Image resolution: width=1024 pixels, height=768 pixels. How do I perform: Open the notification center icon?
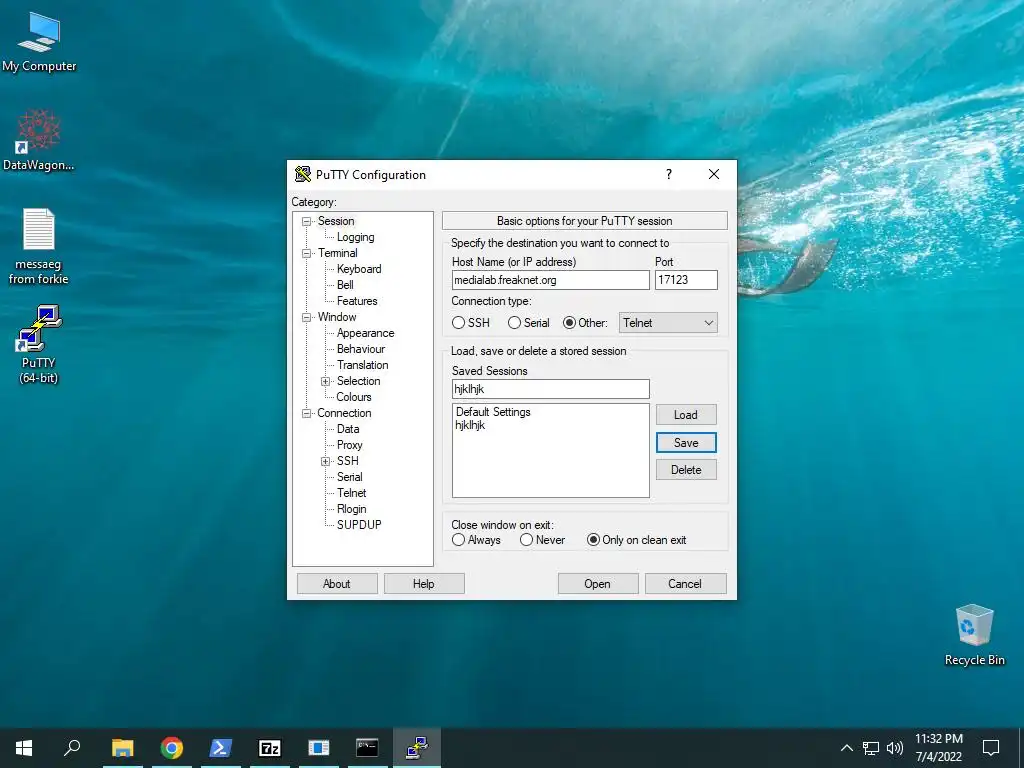[x=991, y=748]
